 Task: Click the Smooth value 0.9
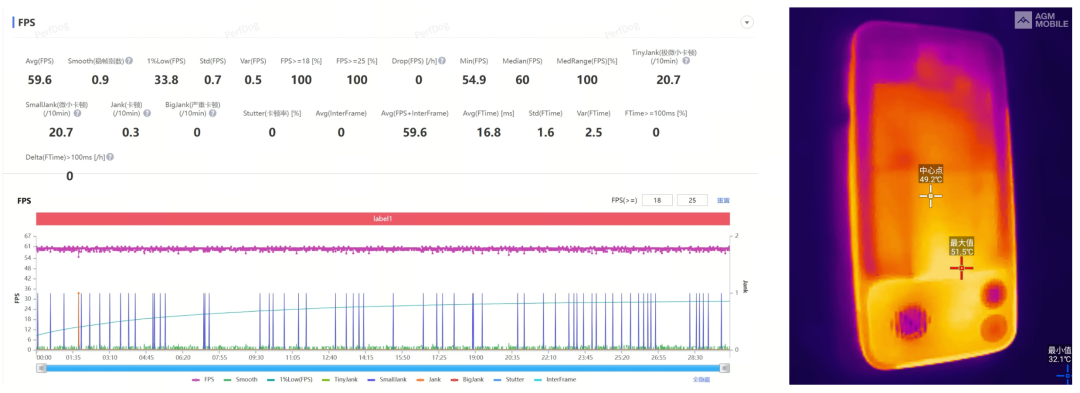pyautogui.click(x=100, y=80)
